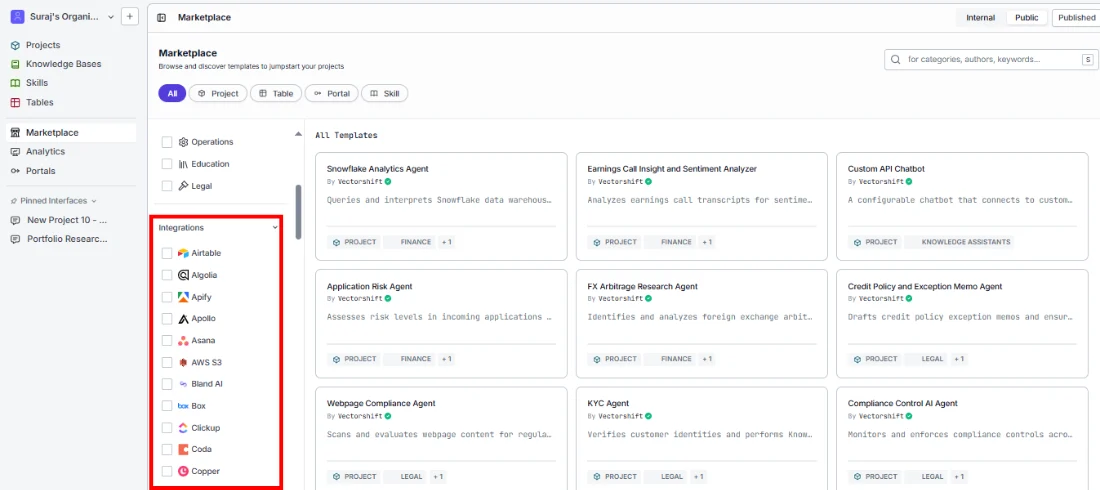The image size is (1100, 490).
Task: Check the Clickup integration checkbox
Action: point(167,428)
